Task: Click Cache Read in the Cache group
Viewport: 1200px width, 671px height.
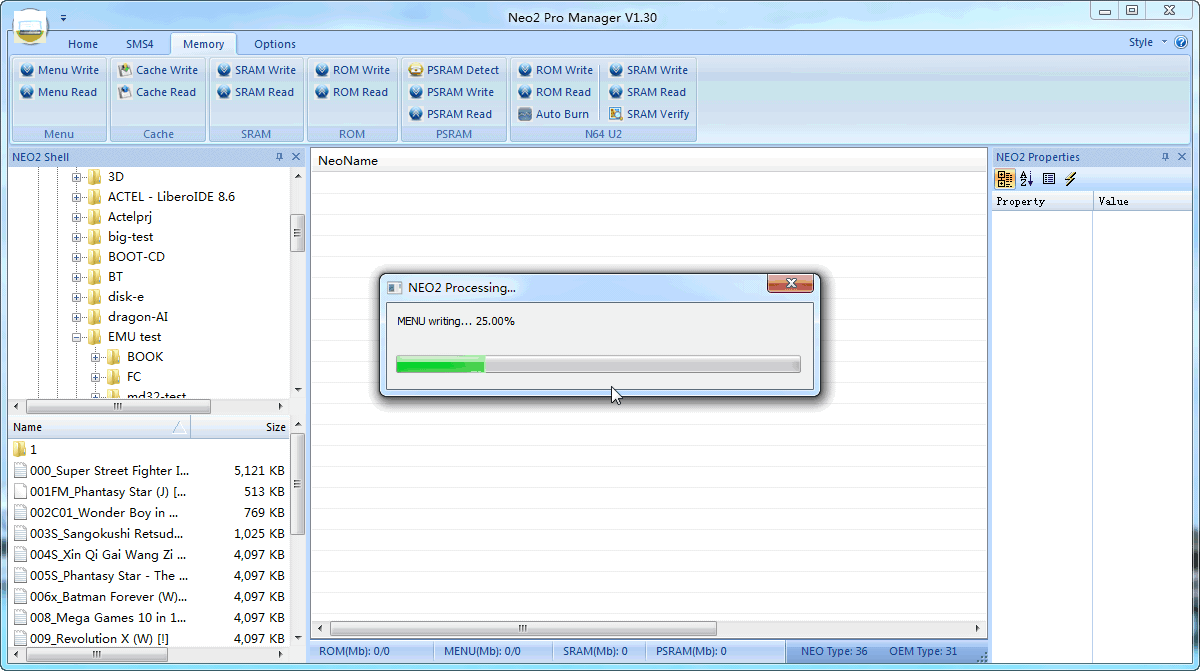Action: (157, 92)
